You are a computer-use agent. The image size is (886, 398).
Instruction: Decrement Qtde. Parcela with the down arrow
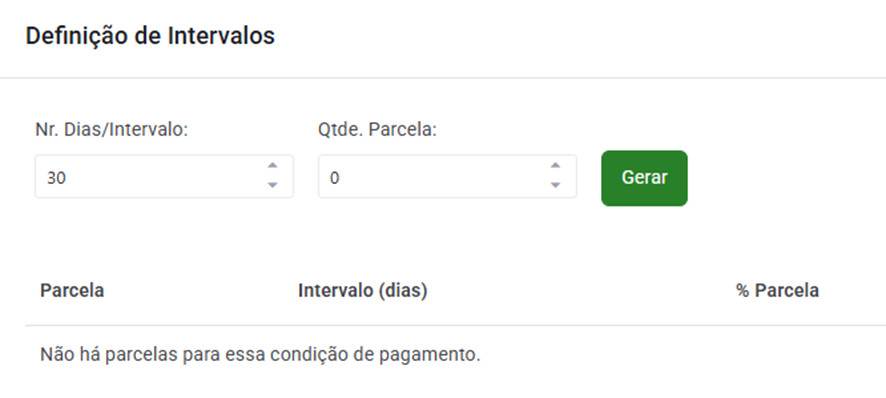[x=555, y=185]
